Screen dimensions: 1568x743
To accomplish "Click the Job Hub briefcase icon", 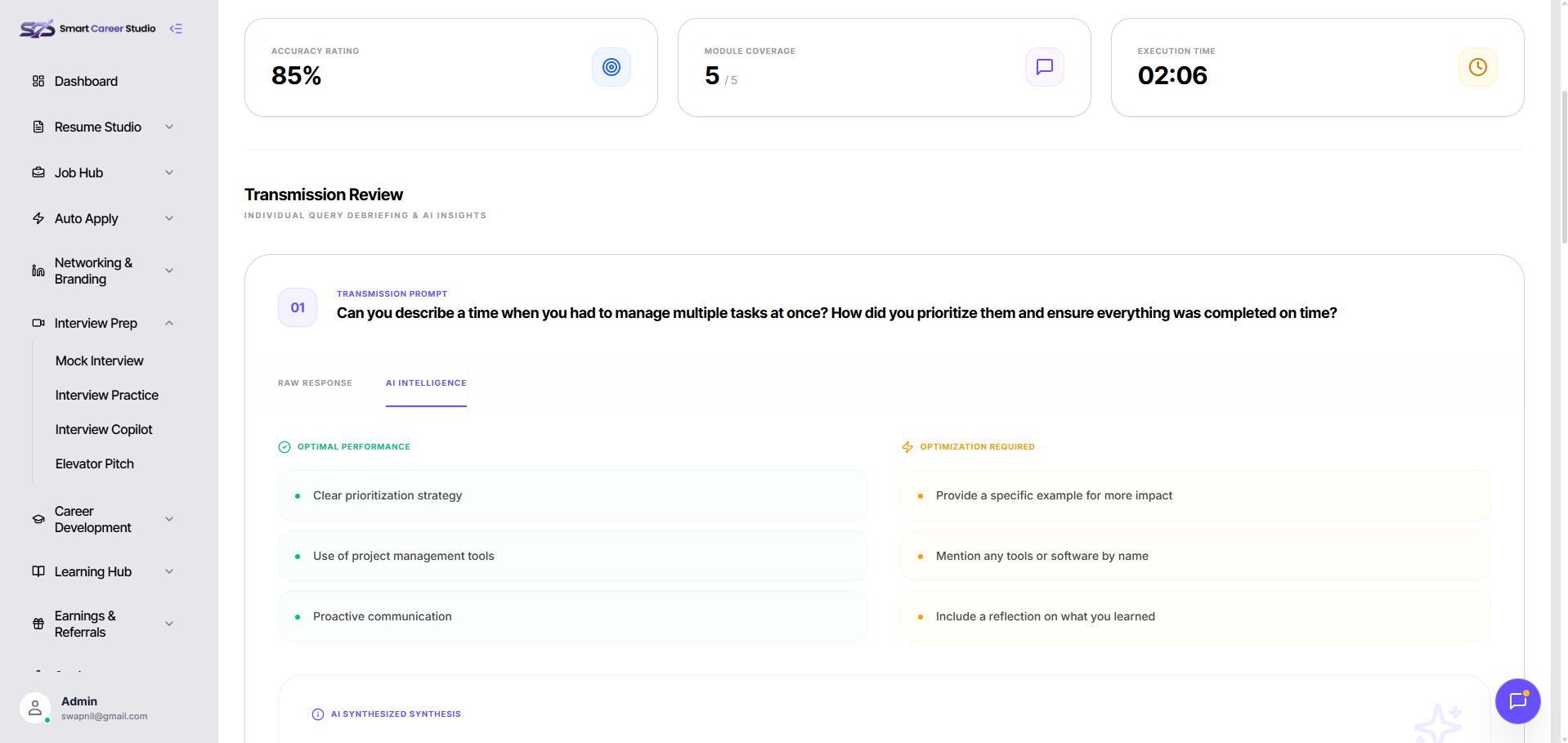I will coord(38,172).
